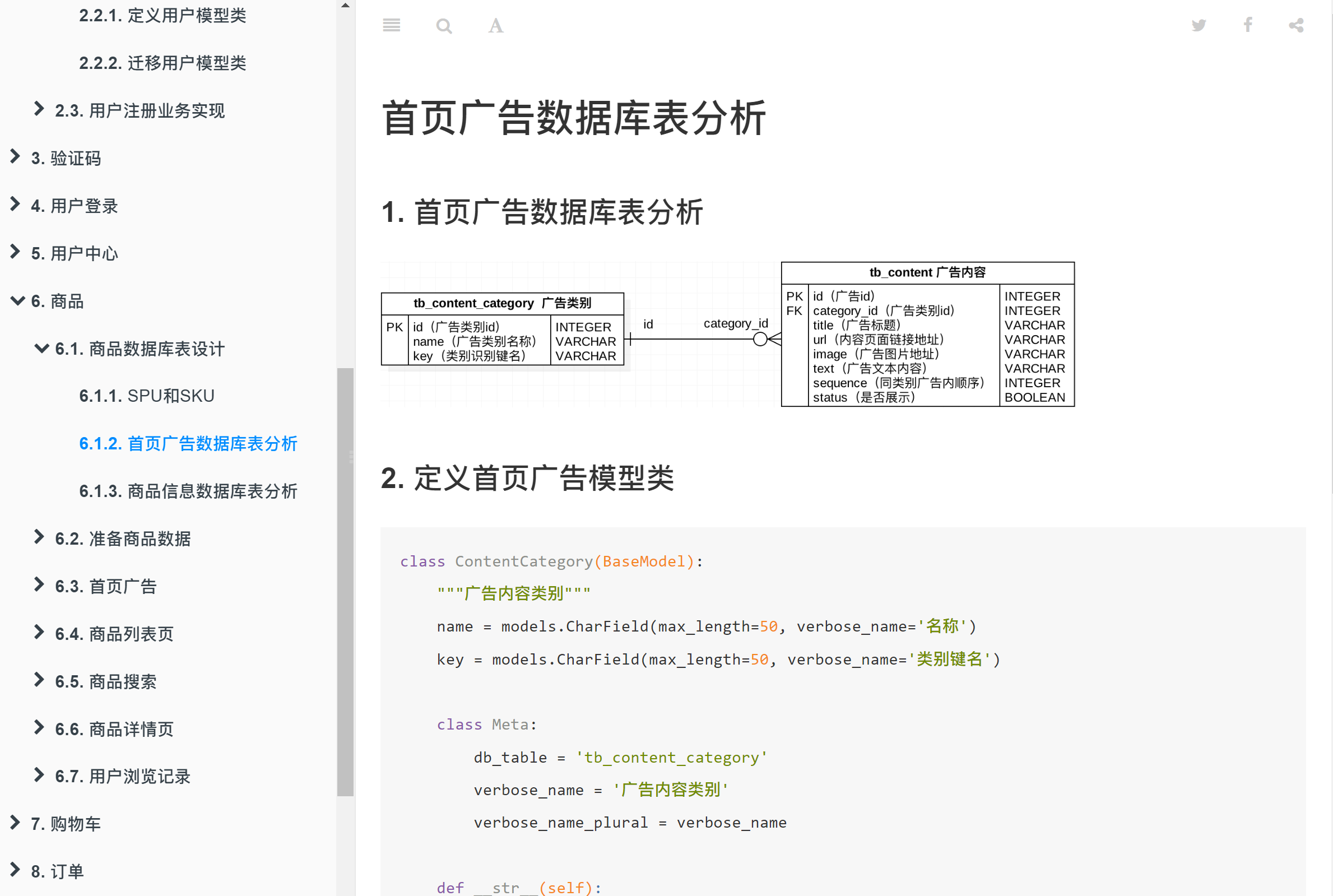The width and height of the screenshot is (1333, 896).
Task: Expand section 6.2 准备商品数据 chevron
Action: pos(39,537)
